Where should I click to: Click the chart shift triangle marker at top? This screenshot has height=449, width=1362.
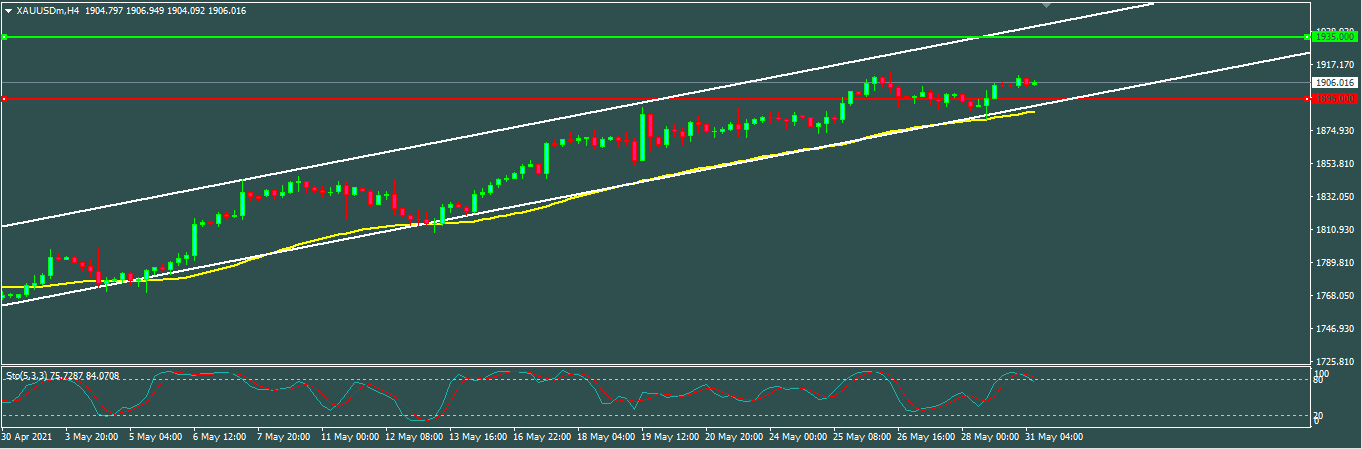point(1046,5)
